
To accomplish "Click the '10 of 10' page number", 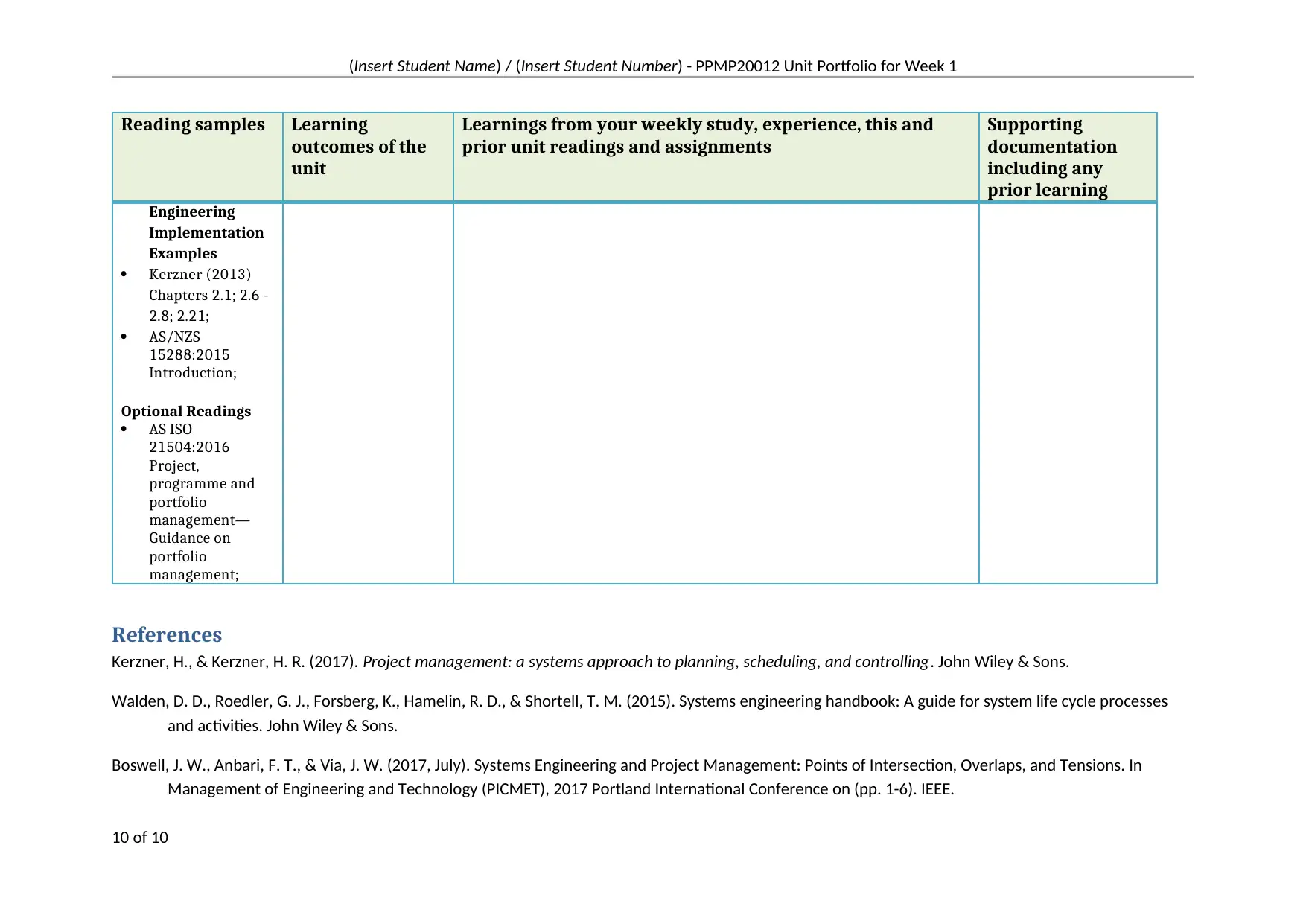I will [140, 837].
